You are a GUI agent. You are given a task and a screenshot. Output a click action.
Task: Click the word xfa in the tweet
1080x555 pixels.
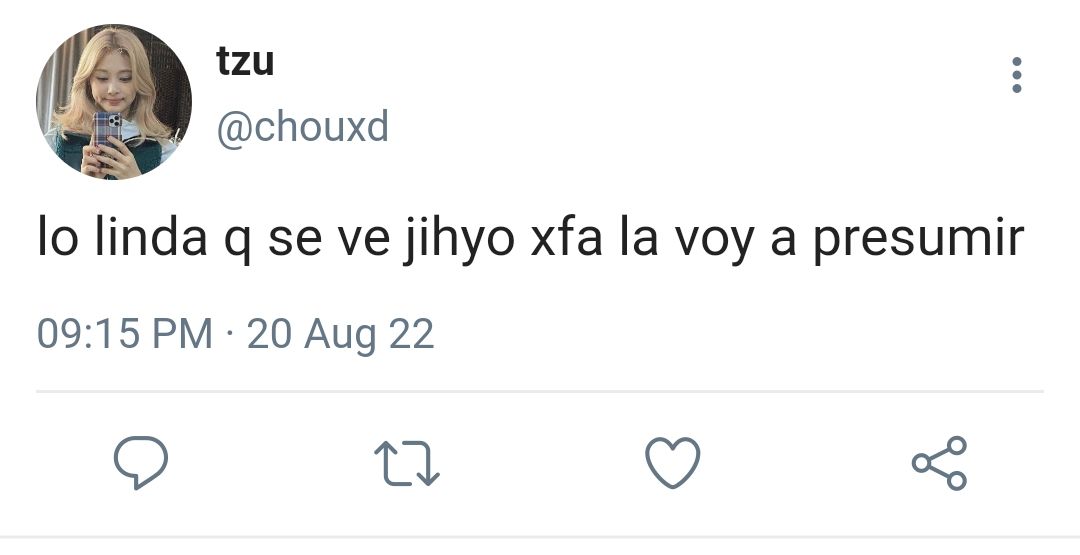pos(567,236)
